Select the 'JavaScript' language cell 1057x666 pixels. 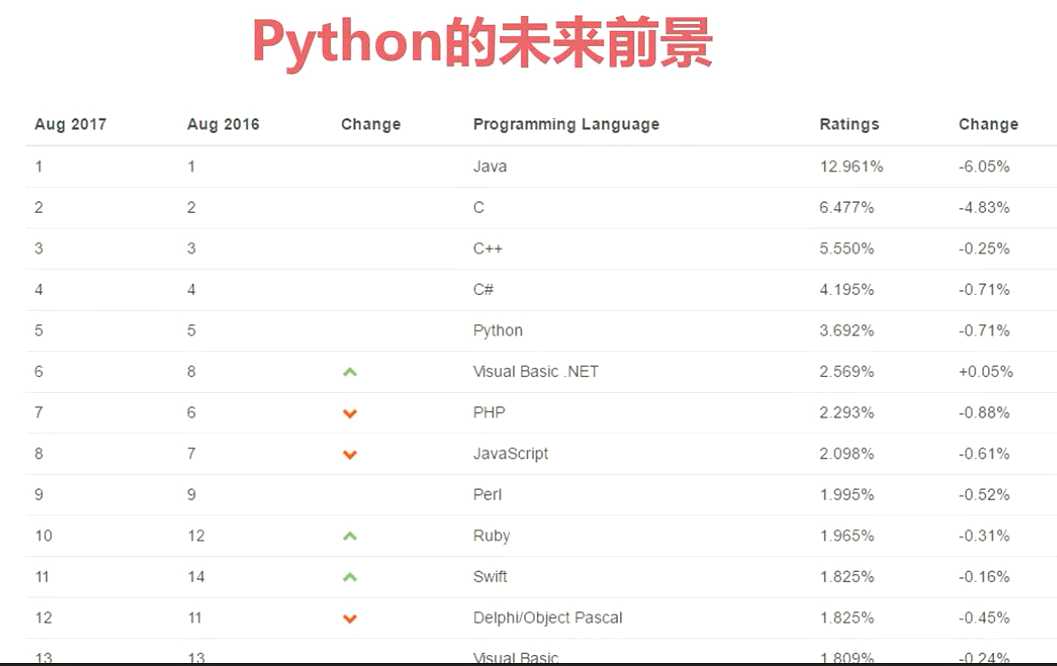pyautogui.click(x=511, y=454)
